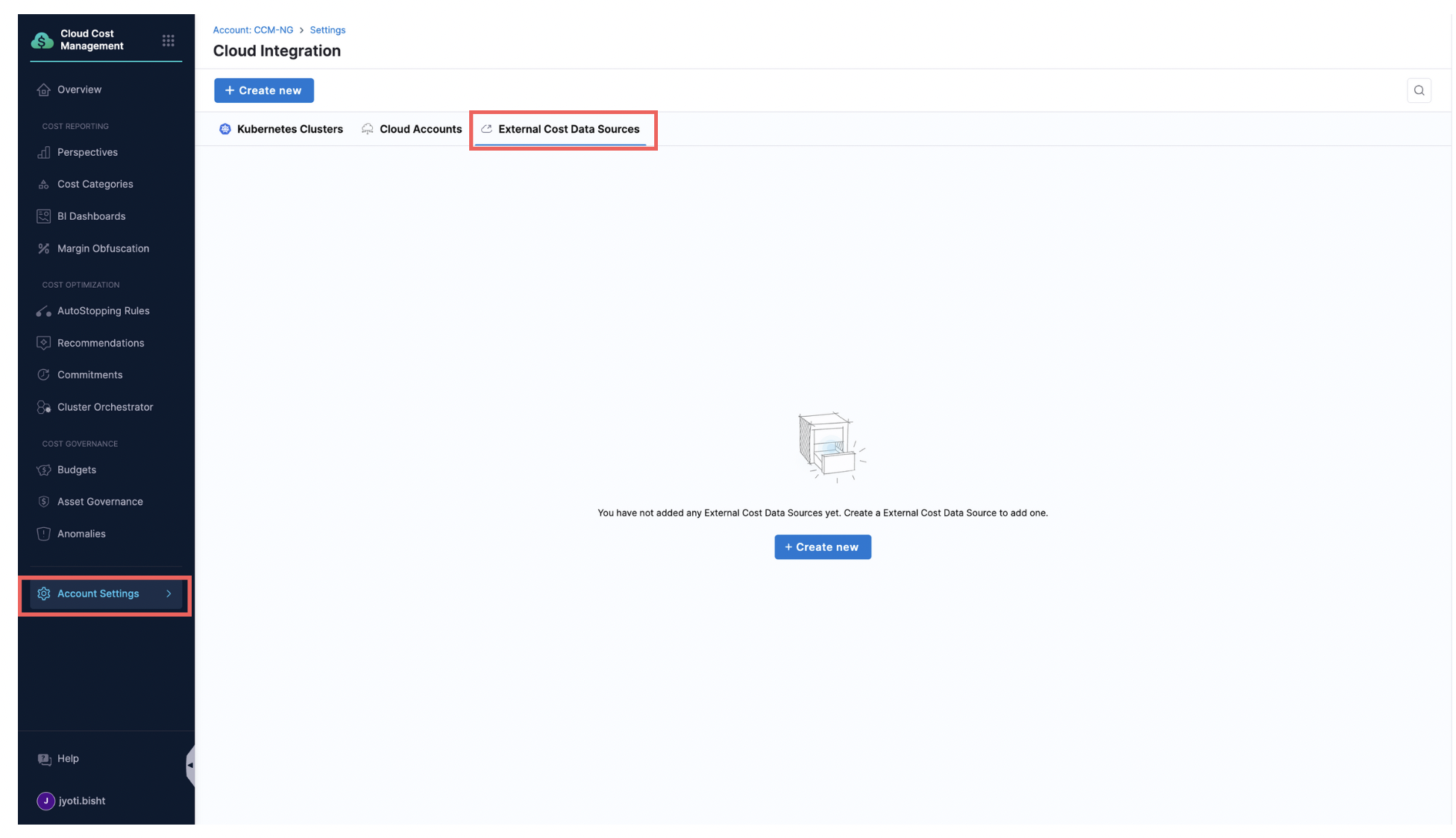Follow the Account: CCM-NG breadcrumb link

tap(253, 30)
